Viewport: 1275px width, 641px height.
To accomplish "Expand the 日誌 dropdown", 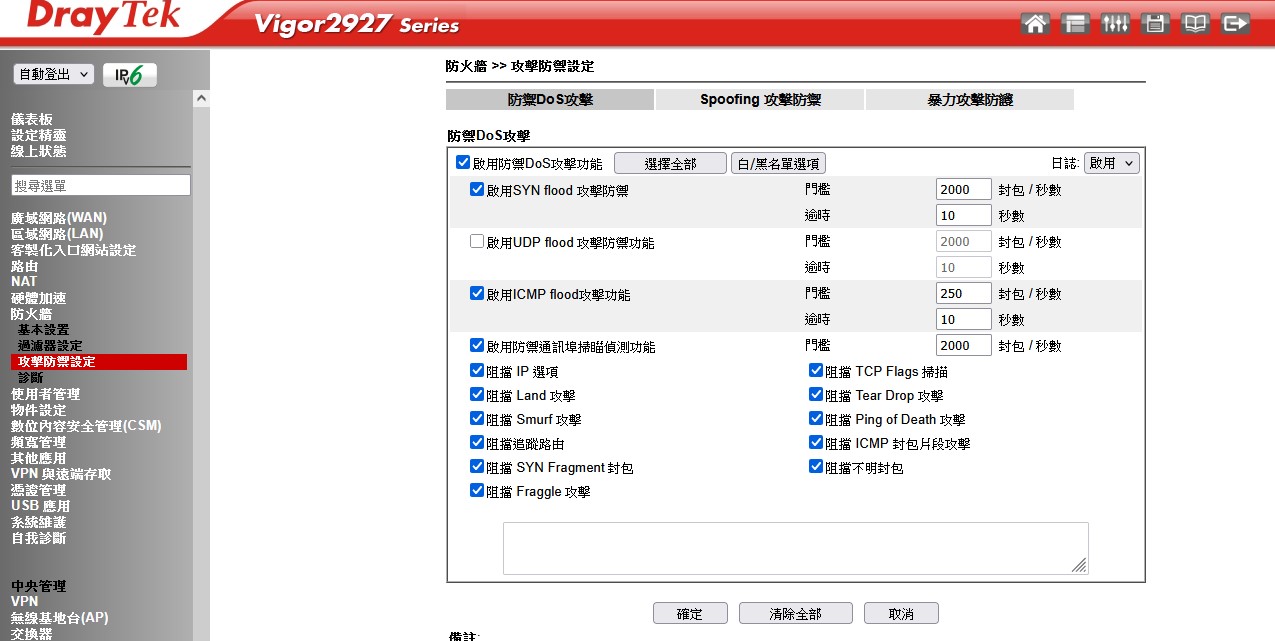I will point(1111,163).
